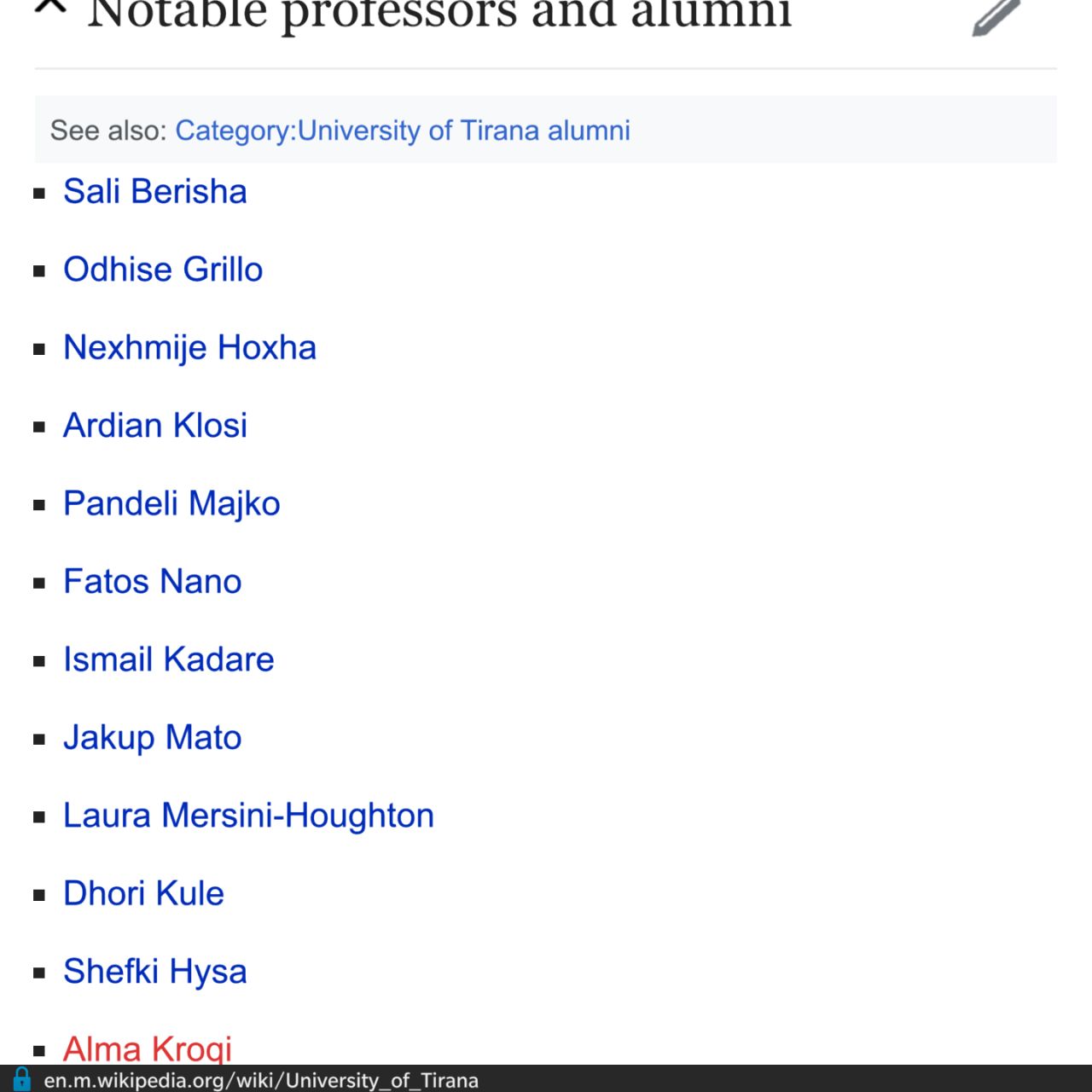This screenshot has width=1092, height=1092.
Task: Click the 'See also' hatnote box
Action: [546, 130]
